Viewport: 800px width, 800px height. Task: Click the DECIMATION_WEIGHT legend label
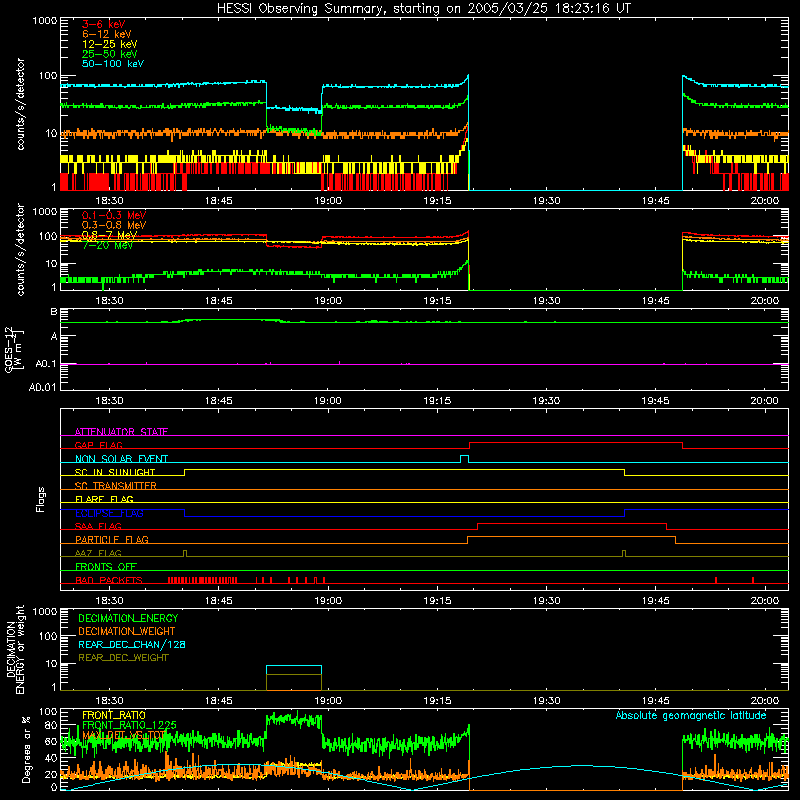(x=127, y=631)
